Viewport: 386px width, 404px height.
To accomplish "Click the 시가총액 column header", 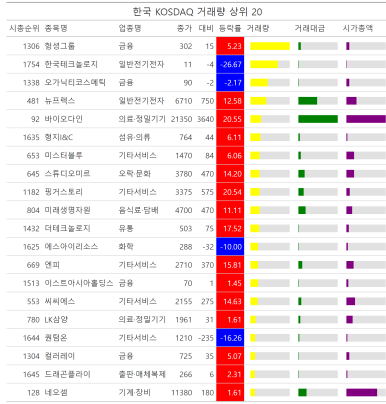I will point(358,28).
